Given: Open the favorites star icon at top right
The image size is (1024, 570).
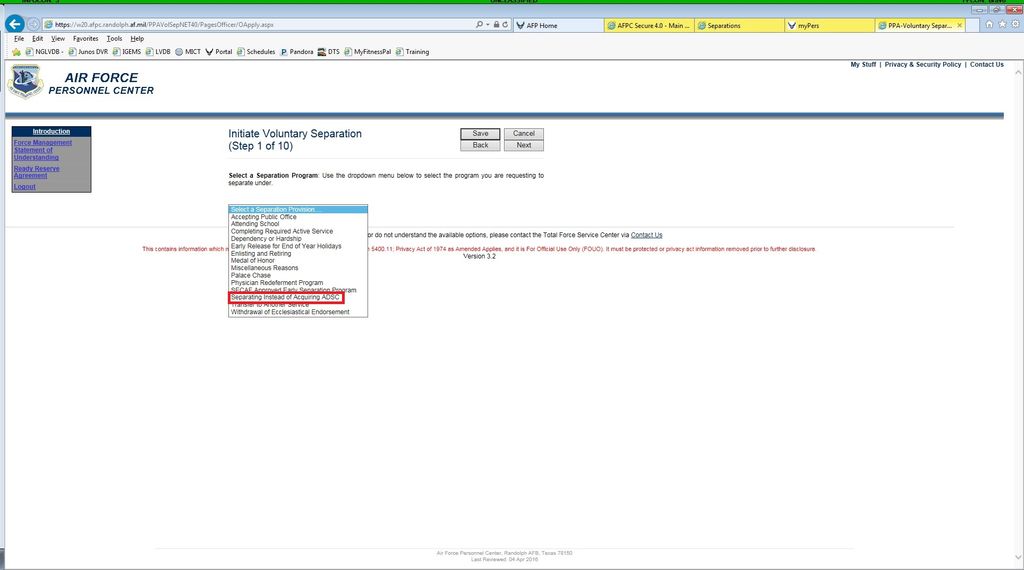Looking at the screenshot, I should point(1002,24).
